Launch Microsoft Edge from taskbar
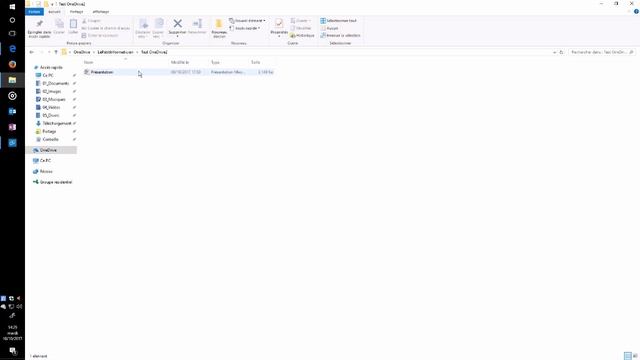Viewport: 640px width, 360px height. point(12,49)
